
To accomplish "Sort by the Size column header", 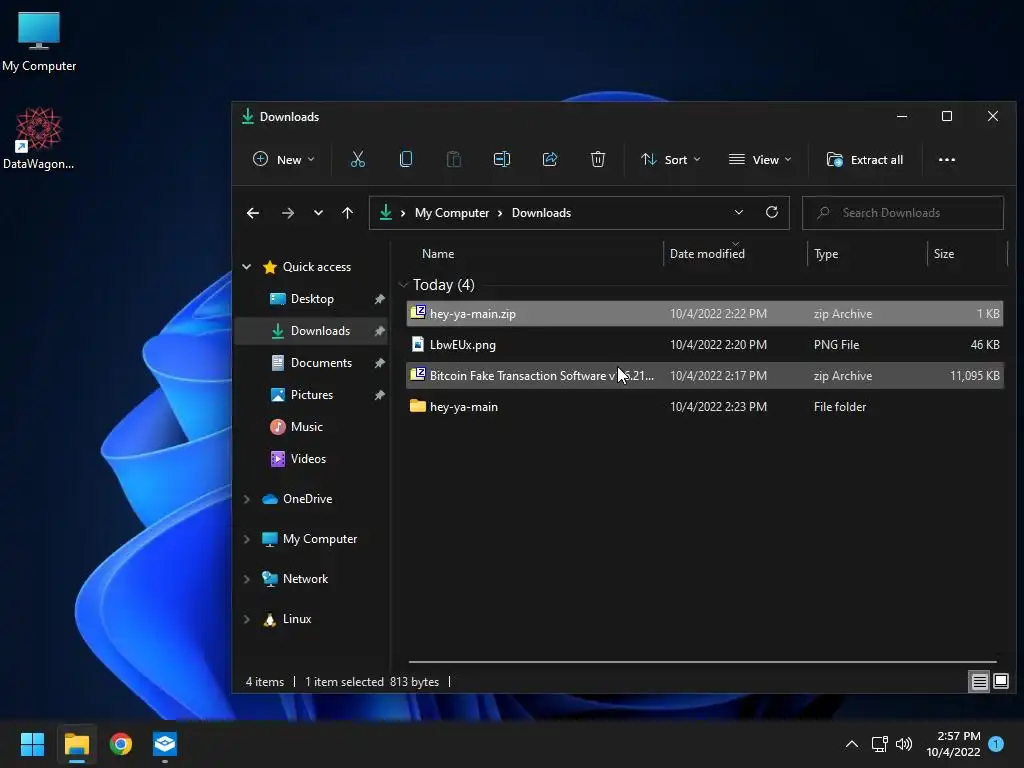I will pos(944,254).
